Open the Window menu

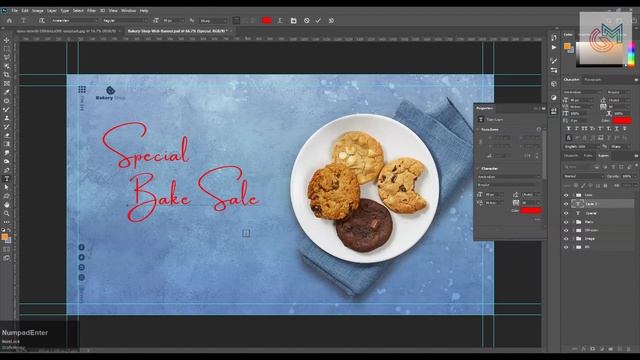click(x=129, y=11)
